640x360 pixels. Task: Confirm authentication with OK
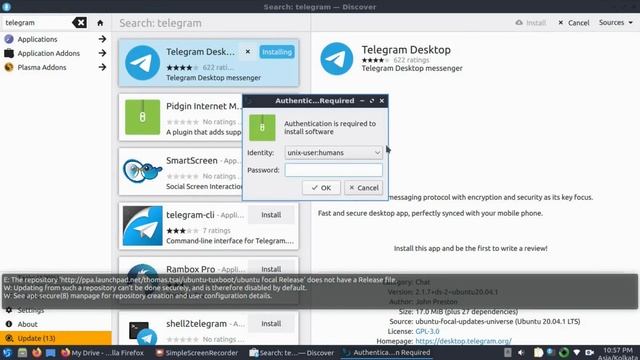click(321, 188)
